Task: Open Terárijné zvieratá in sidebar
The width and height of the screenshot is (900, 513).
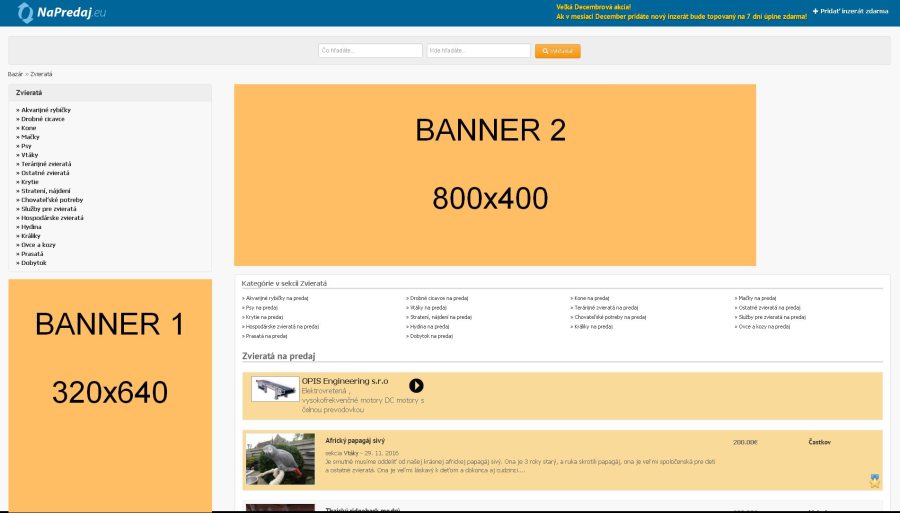Action: tap(46, 164)
